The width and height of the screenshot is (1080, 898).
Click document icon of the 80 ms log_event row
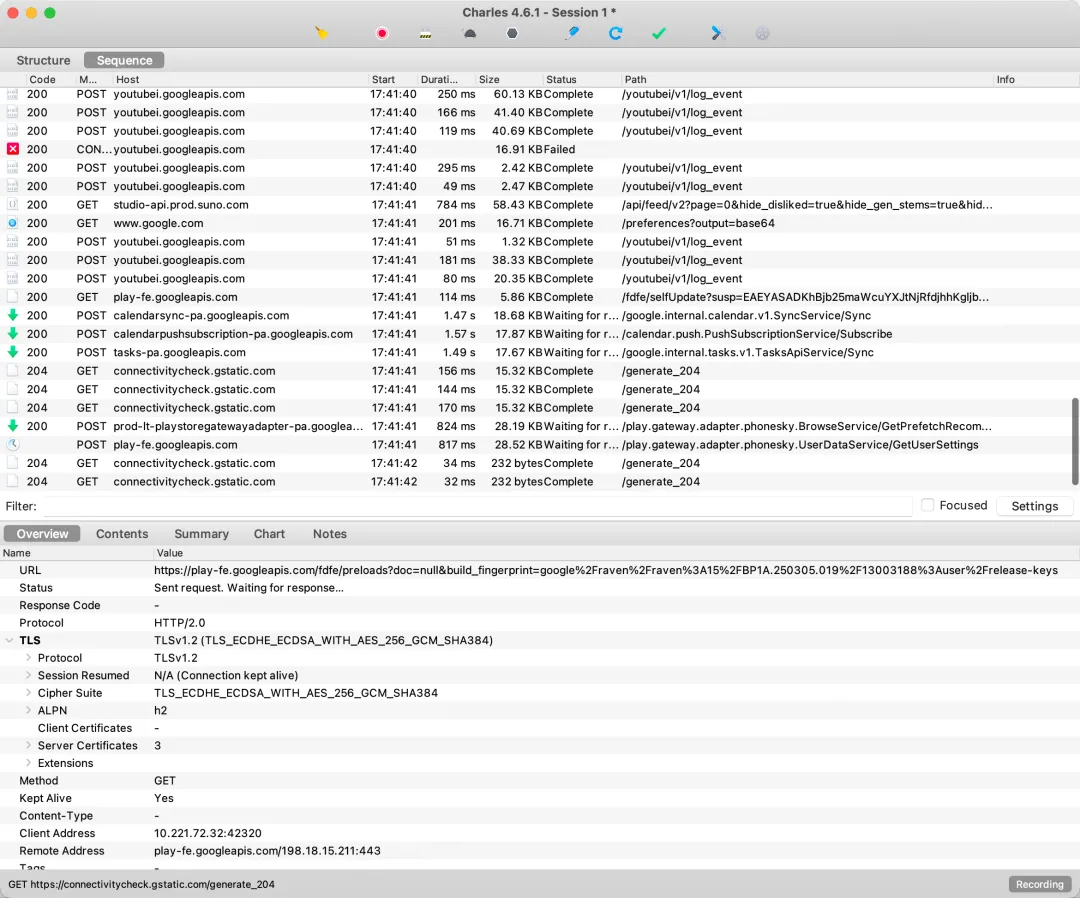[12, 278]
